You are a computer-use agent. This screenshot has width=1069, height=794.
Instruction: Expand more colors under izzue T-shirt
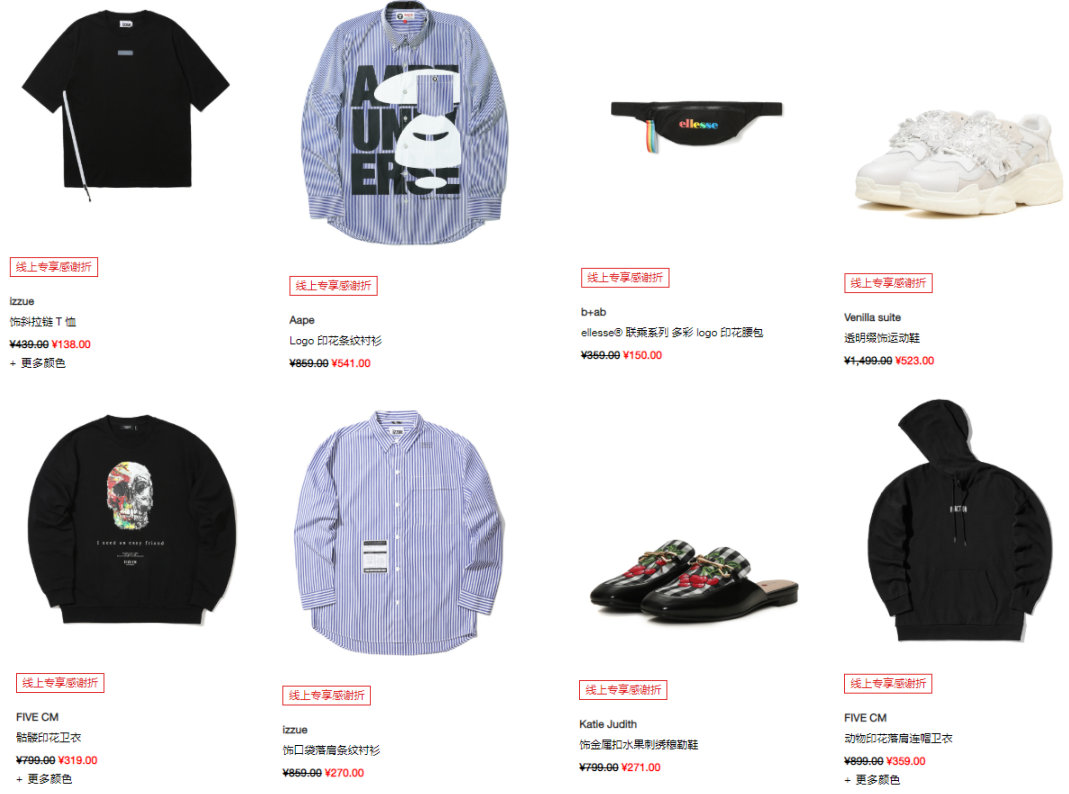coord(37,363)
